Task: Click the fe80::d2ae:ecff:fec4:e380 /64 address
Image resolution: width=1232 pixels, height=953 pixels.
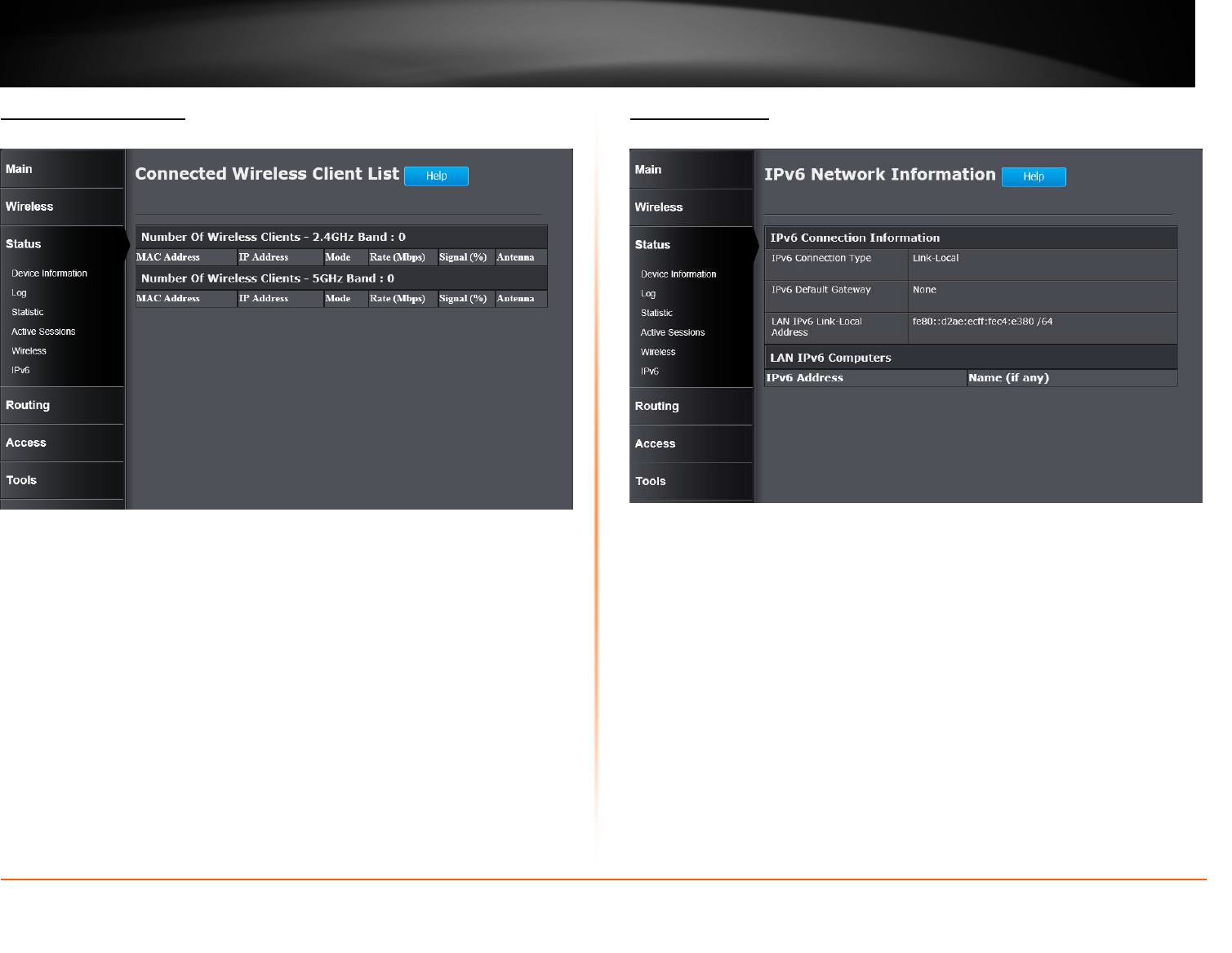Action: pos(982,322)
